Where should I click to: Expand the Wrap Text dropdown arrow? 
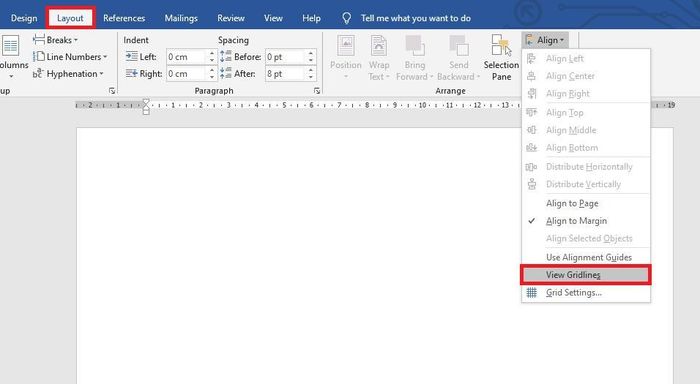pos(388,77)
